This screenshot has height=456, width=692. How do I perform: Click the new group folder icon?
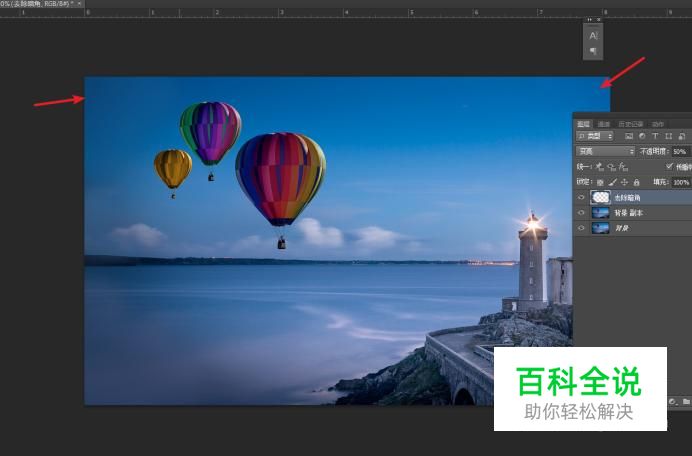(x=686, y=402)
